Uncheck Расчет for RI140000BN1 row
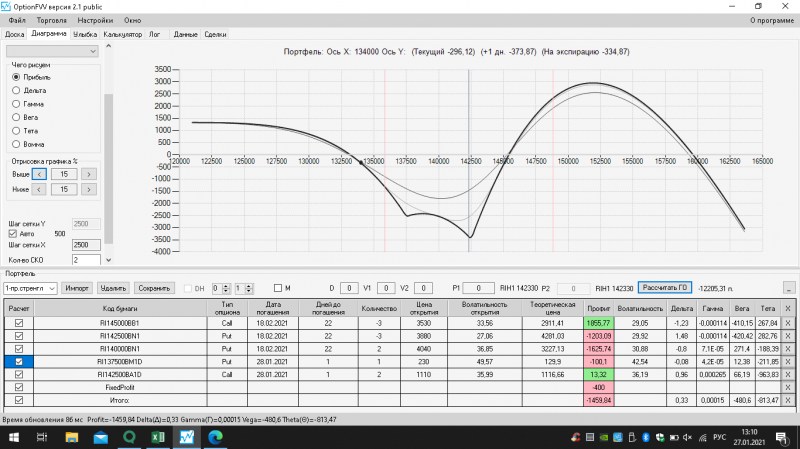800x449 pixels. pos(19,348)
